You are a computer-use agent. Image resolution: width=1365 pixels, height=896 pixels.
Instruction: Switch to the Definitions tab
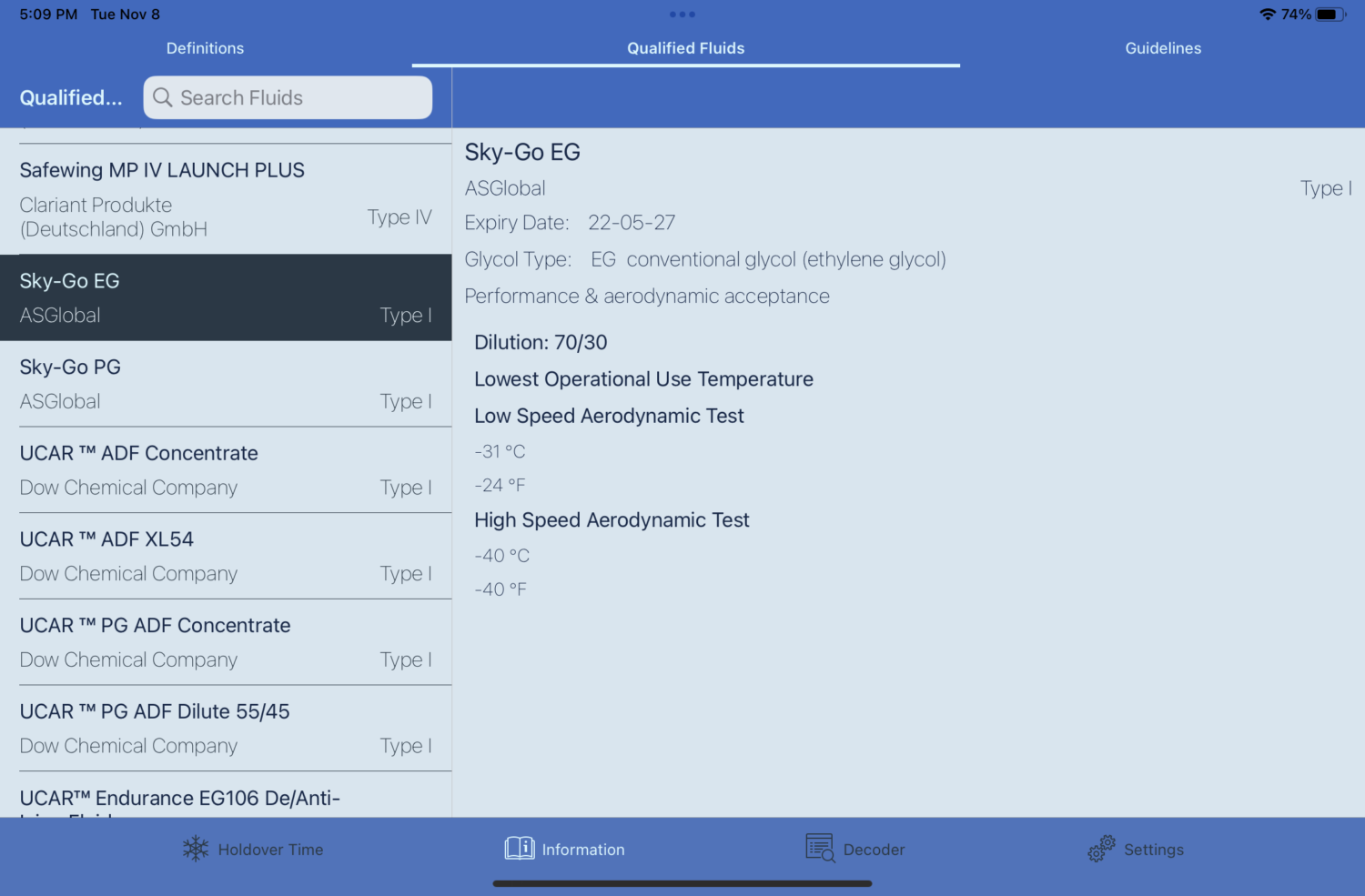point(205,48)
